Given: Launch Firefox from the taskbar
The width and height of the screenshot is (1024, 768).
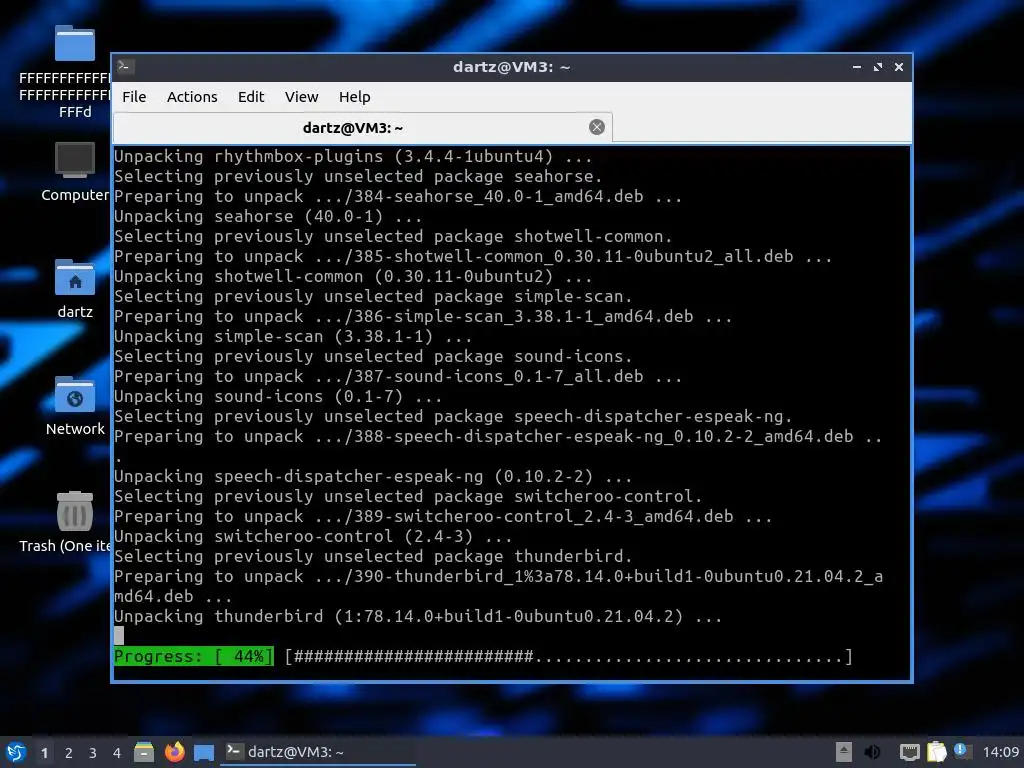Looking at the screenshot, I should click(x=174, y=752).
